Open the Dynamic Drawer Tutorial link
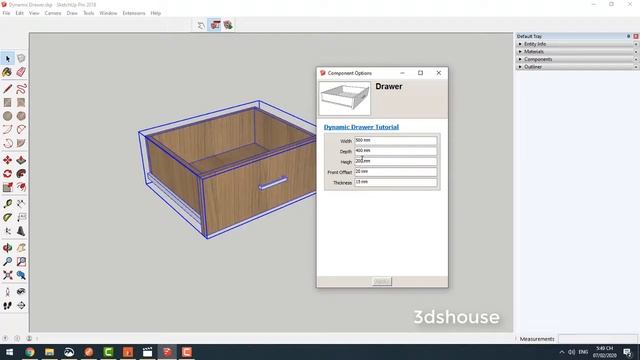This screenshot has width=640, height=360. point(361,127)
